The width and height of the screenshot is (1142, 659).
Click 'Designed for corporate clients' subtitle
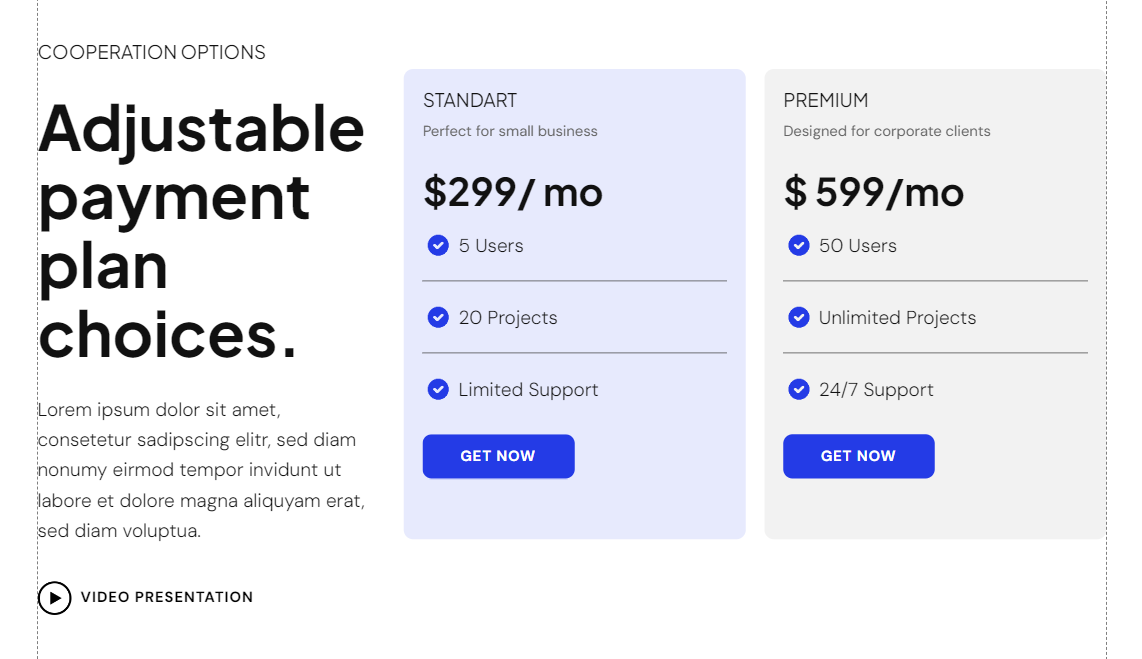click(x=887, y=131)
